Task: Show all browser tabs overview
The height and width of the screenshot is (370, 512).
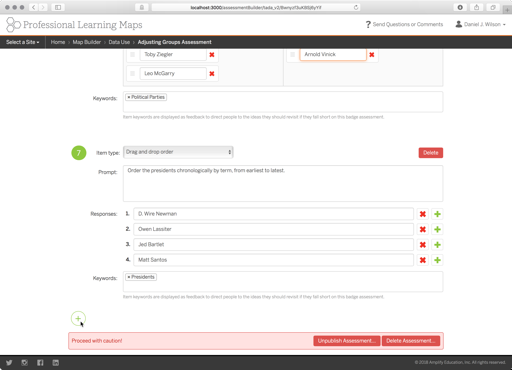Action: click(x=493, y=7)
